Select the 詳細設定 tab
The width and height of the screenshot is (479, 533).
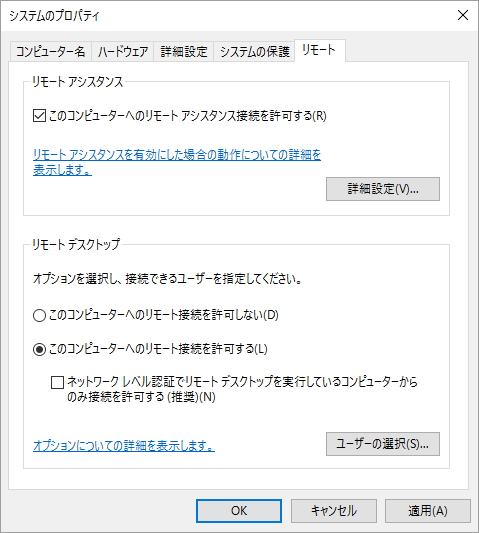[x=184, y=52]
